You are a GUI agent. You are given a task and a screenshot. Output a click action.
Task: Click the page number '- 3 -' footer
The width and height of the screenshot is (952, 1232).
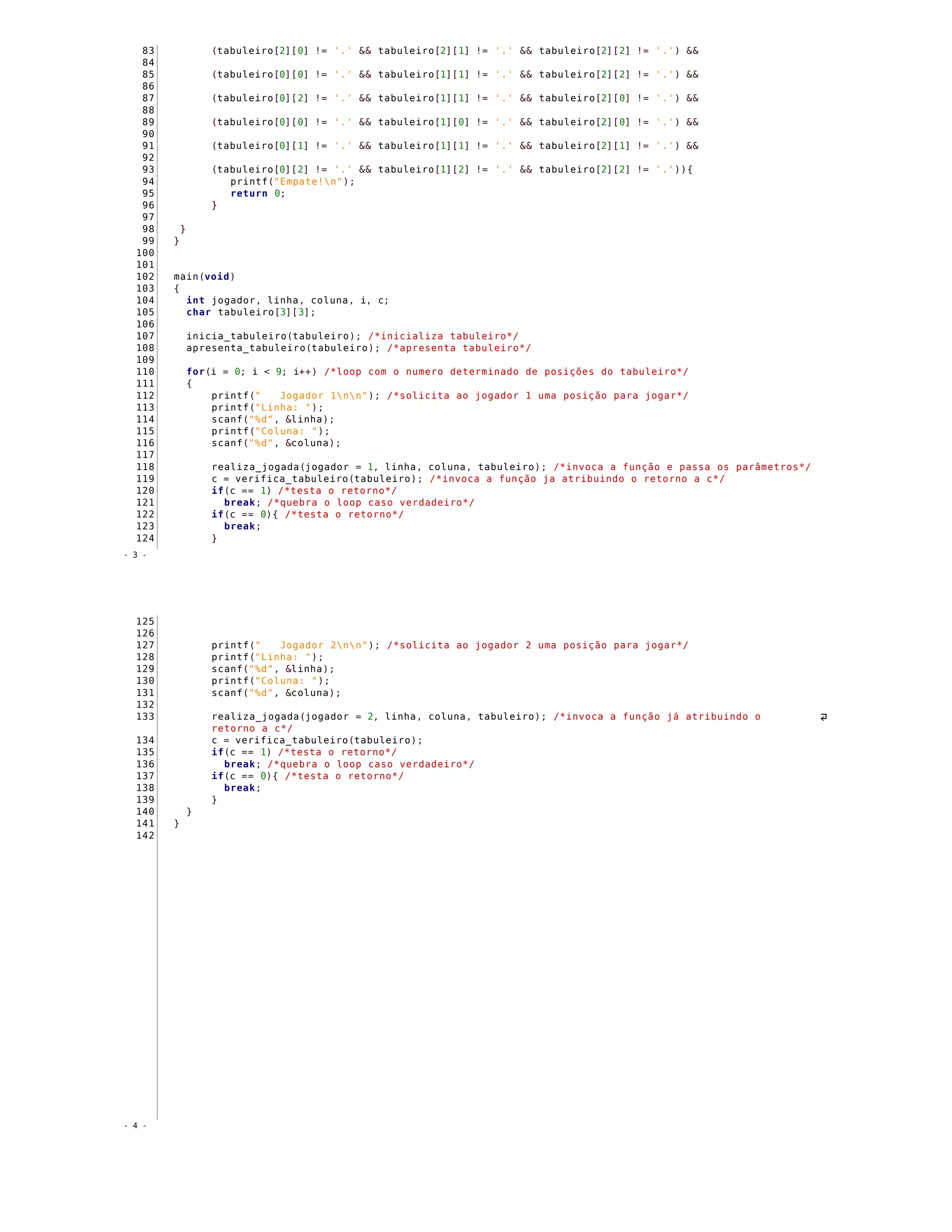tap(135, 555)
